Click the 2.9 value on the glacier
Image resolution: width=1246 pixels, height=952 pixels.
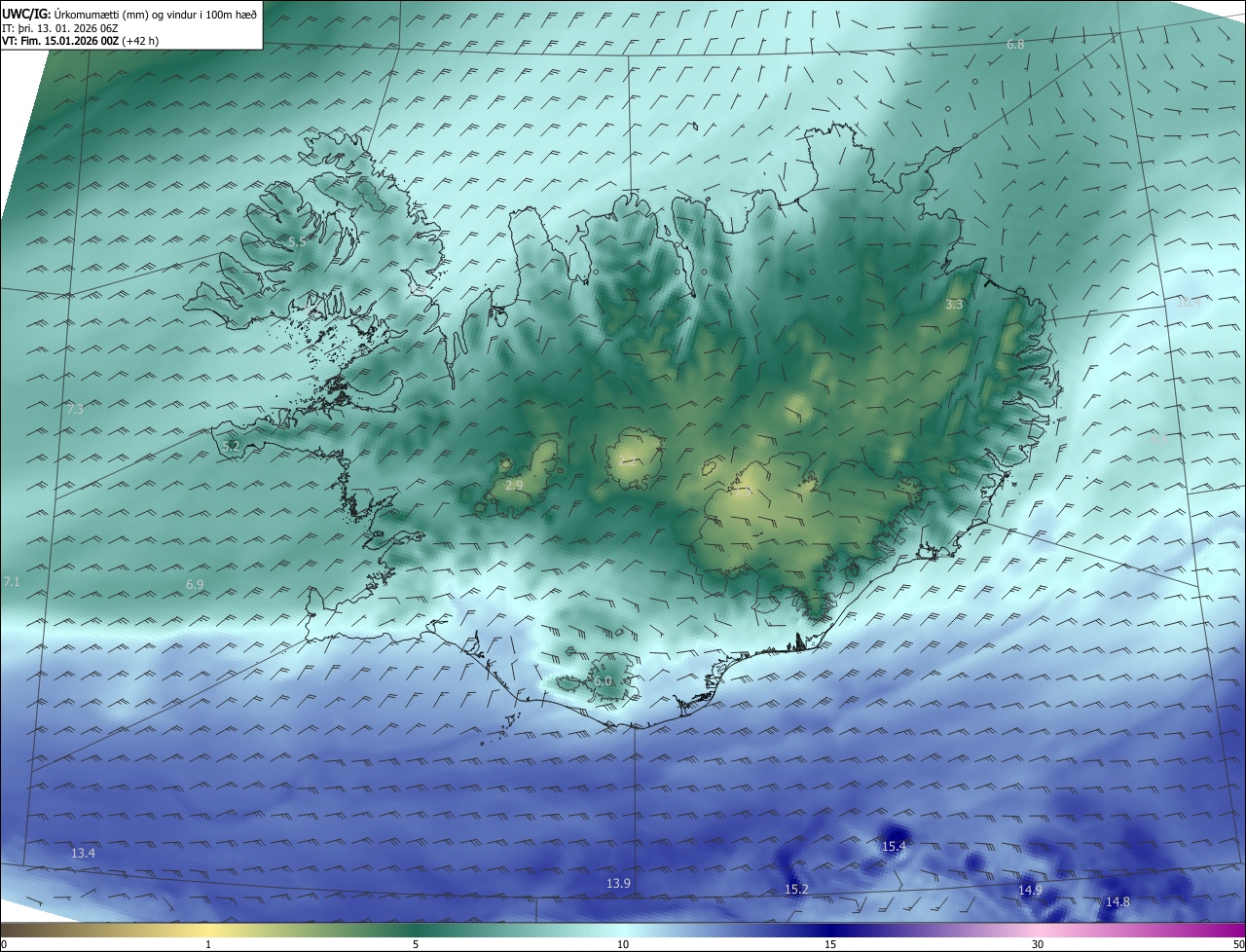click(x=515, y=485)
